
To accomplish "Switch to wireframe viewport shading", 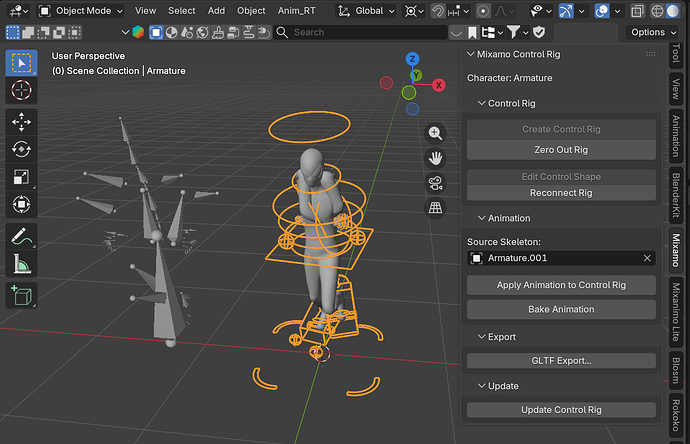I will [x=657, y=11].
